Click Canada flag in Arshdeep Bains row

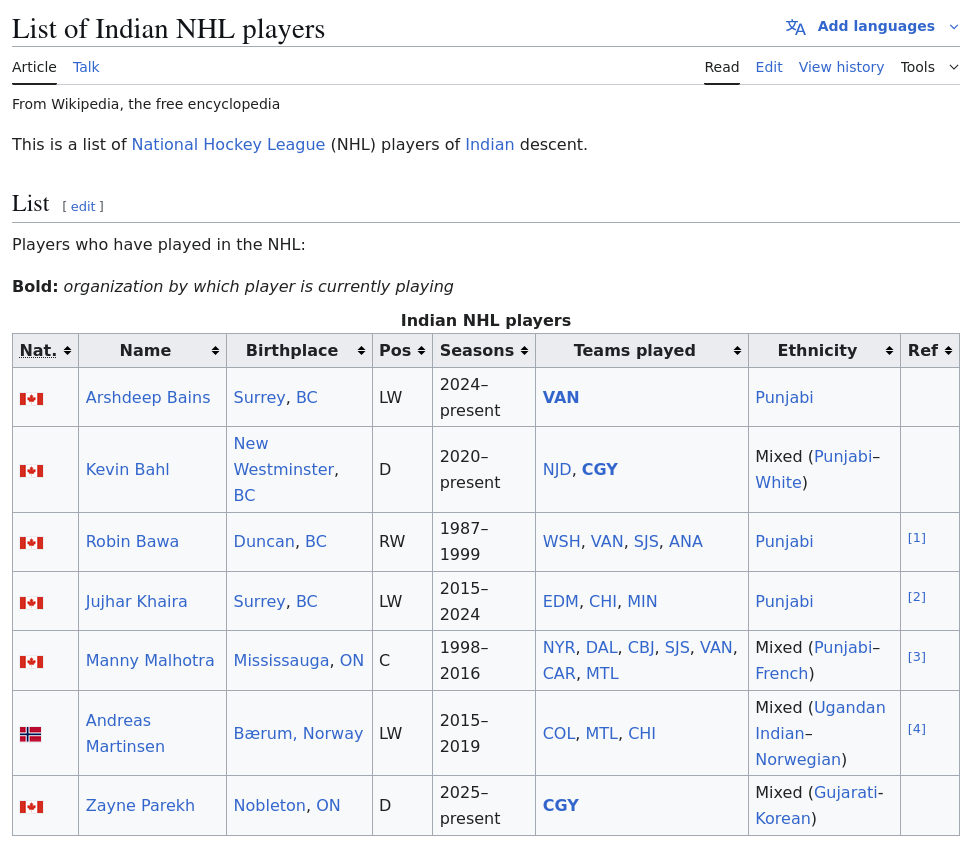pyautogui.click(x=32, y=399)
